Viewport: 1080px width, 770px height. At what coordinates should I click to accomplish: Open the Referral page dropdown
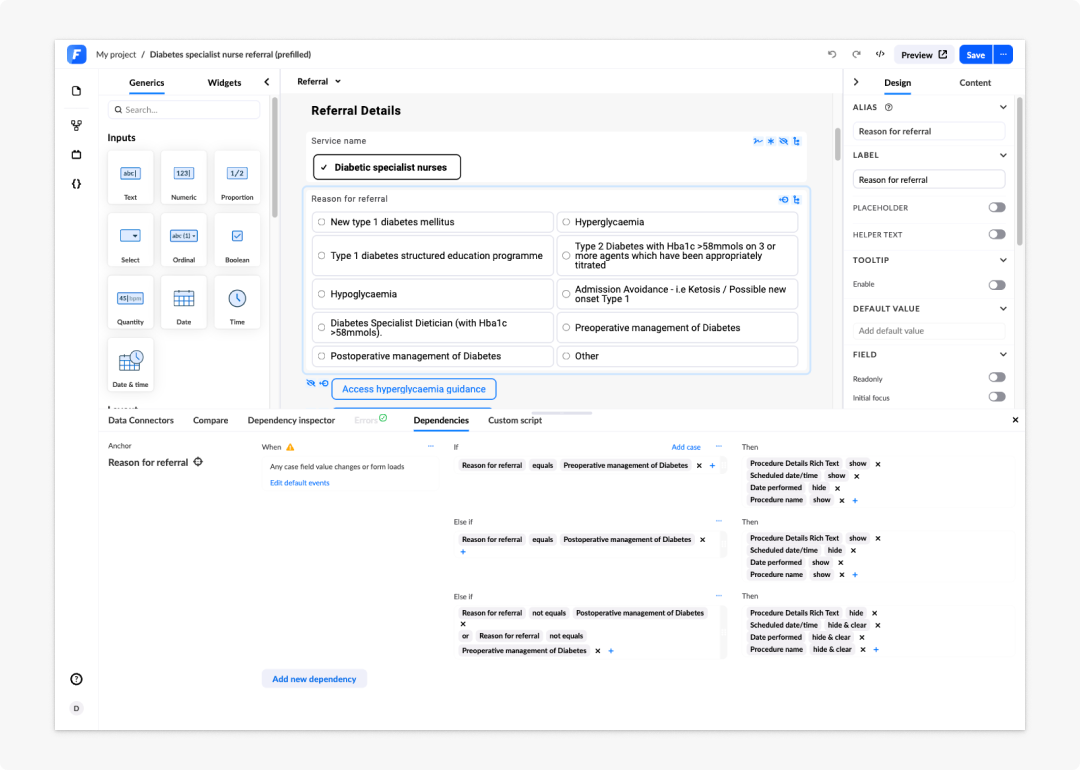(319, 81)
